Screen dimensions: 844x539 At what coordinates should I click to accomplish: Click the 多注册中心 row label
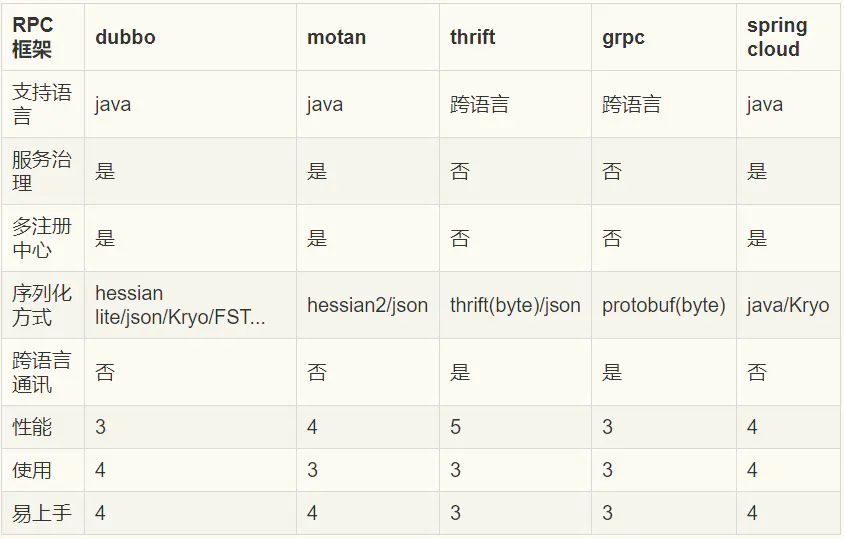(42, 238)
